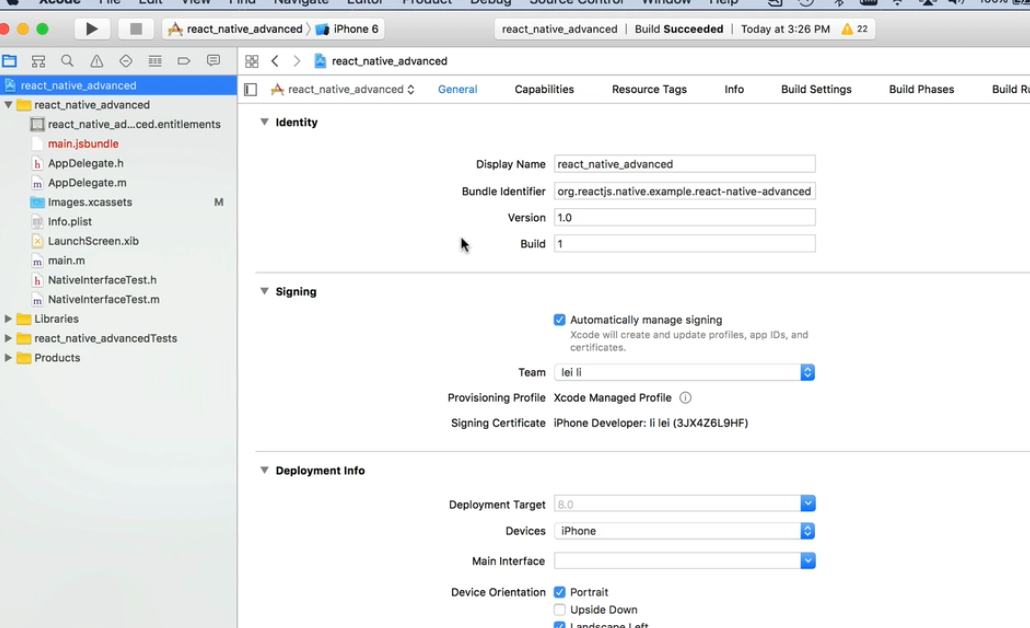Expand the Products folder
Screen dimensions: 1030x628
click(x=8, y=358)
